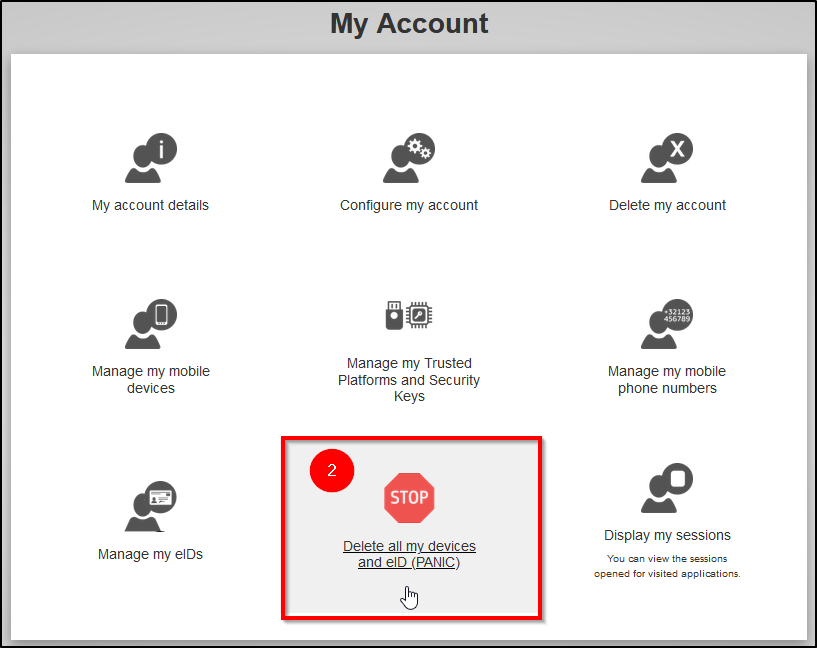Image resolution: width=817 pixels, height=648 pixels.
Task: Click the mobile devices phone icon
Action: 151,323
